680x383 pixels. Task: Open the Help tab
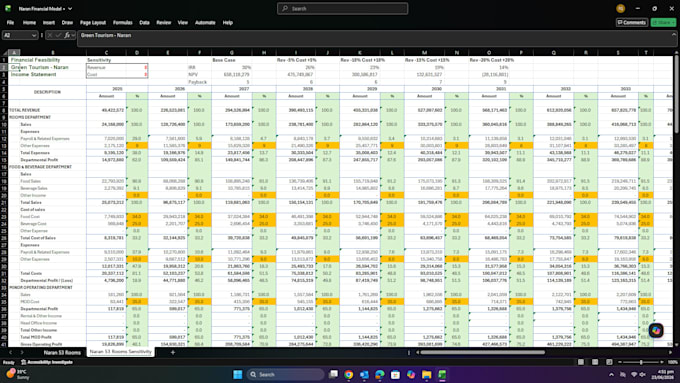[x=228, y=23]
